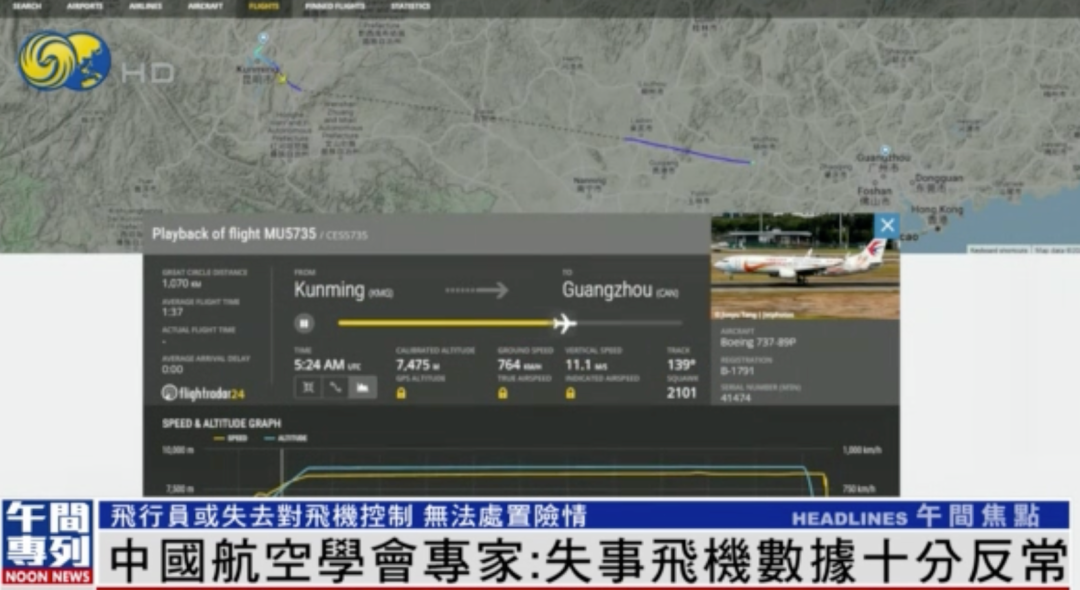Click the true airspeed lock icon
The image size is (1080, 590).
[503, 393]
